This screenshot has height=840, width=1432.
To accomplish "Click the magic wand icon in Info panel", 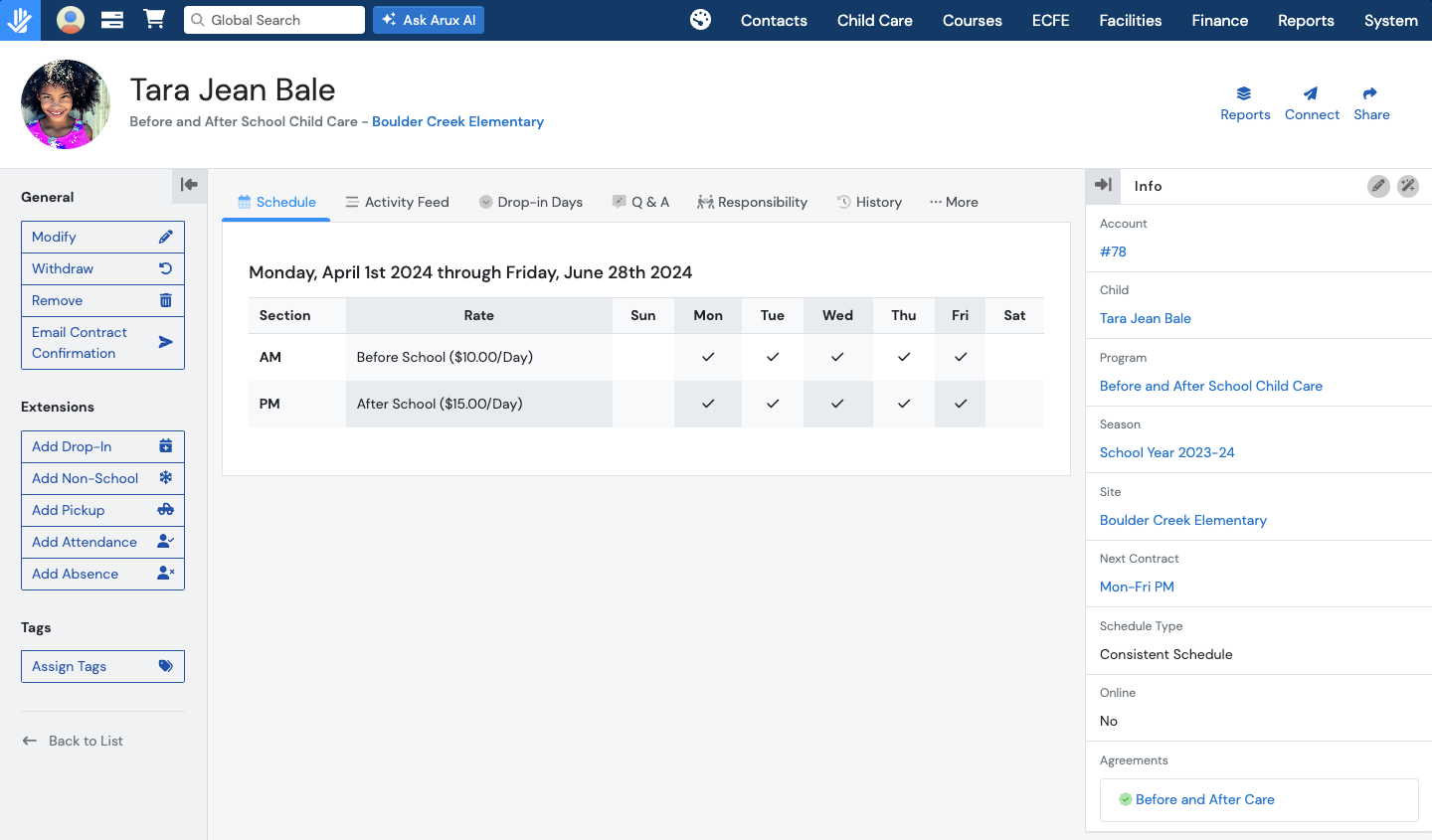I will 1408,186.
